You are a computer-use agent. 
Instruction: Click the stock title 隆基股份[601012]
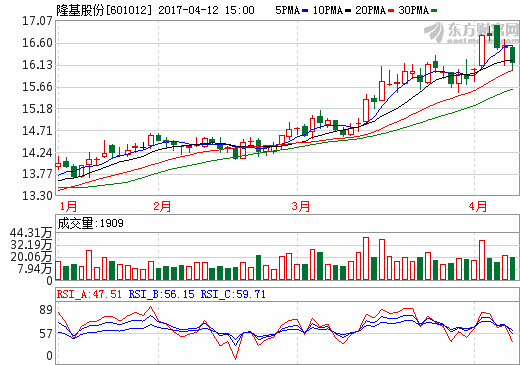[104, 10]
